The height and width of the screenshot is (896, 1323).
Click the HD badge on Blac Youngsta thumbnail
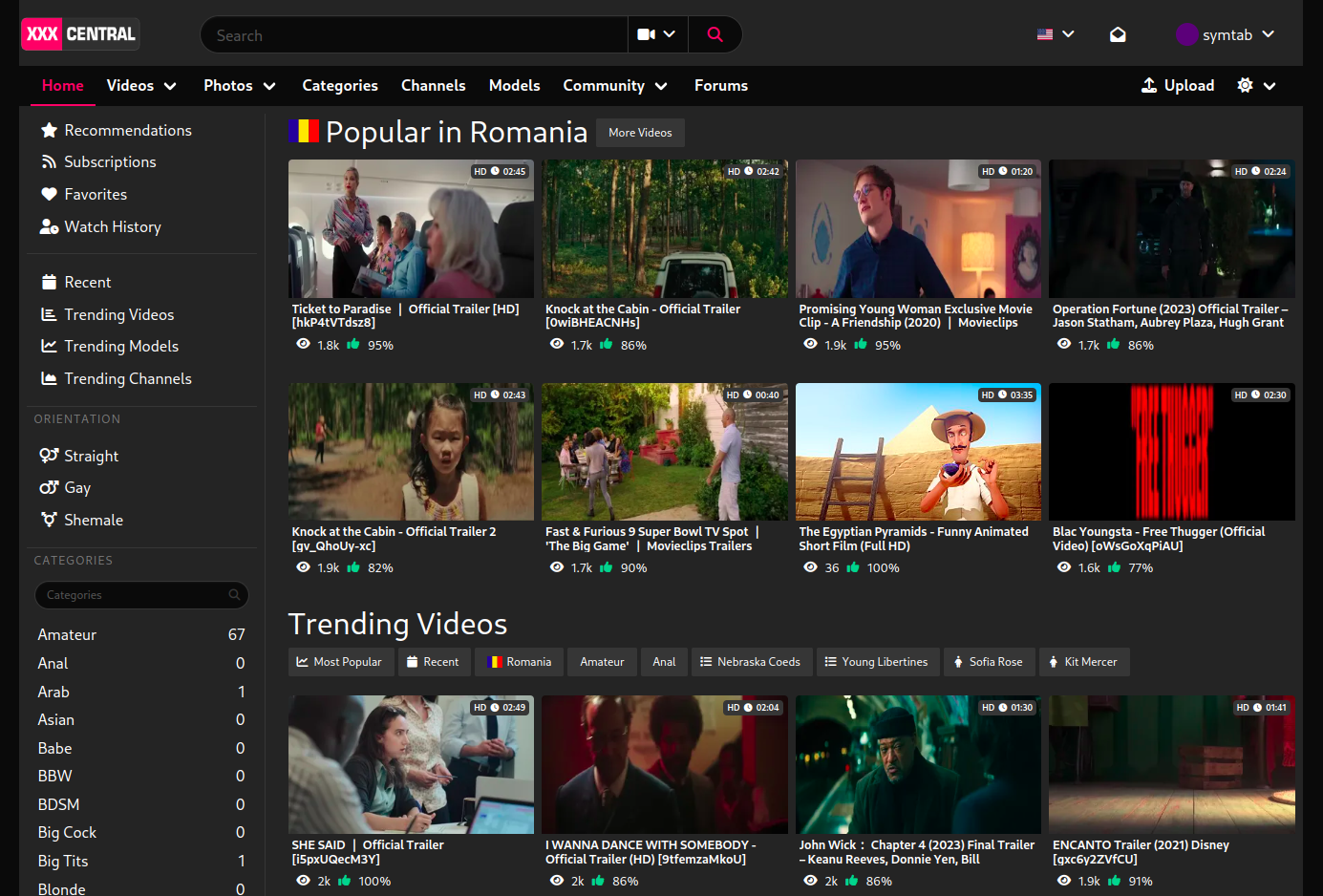coord(1241,395)
